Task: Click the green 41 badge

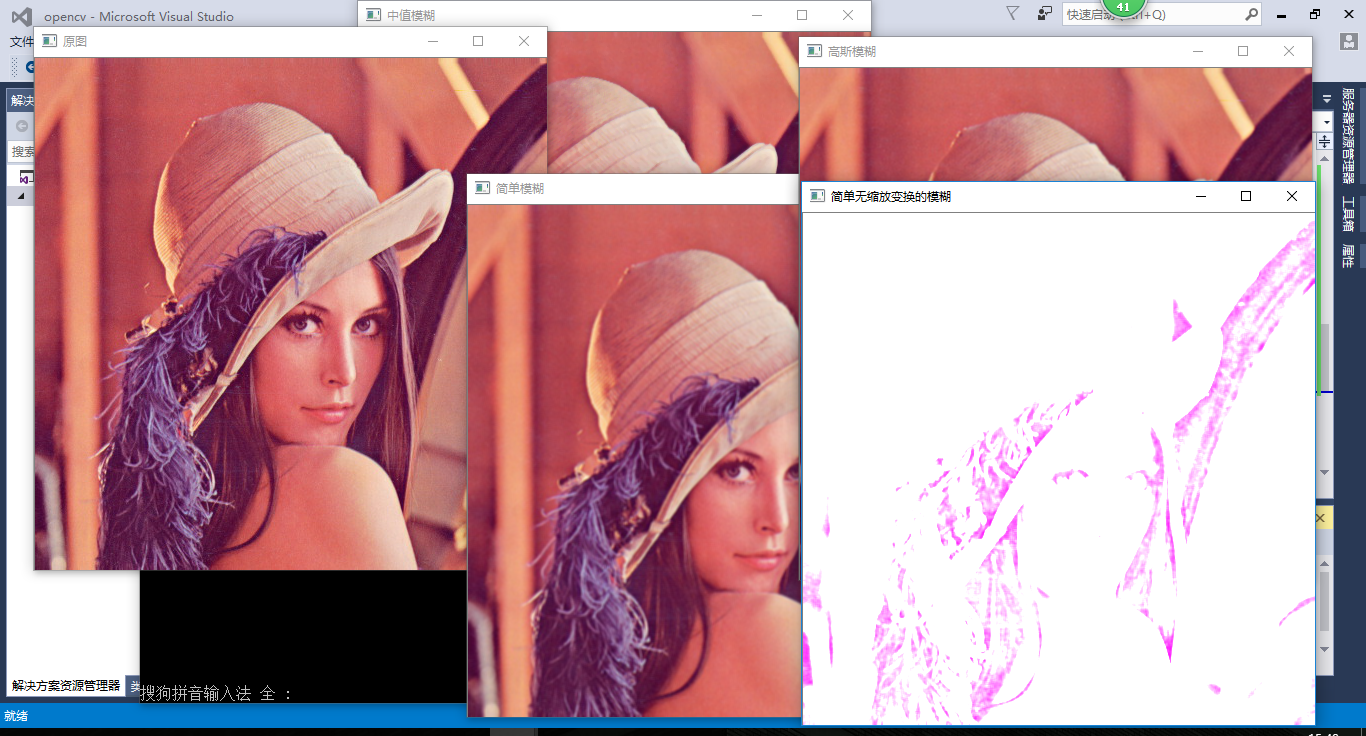Action: pos(1123,6)
